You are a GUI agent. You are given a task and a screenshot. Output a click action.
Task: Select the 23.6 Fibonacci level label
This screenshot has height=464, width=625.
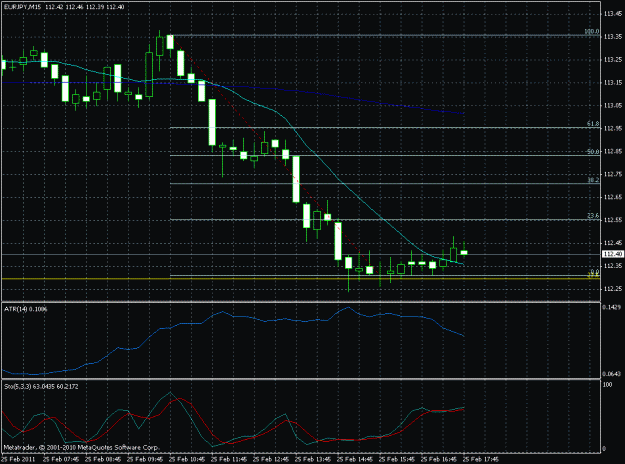click(593, 216)
